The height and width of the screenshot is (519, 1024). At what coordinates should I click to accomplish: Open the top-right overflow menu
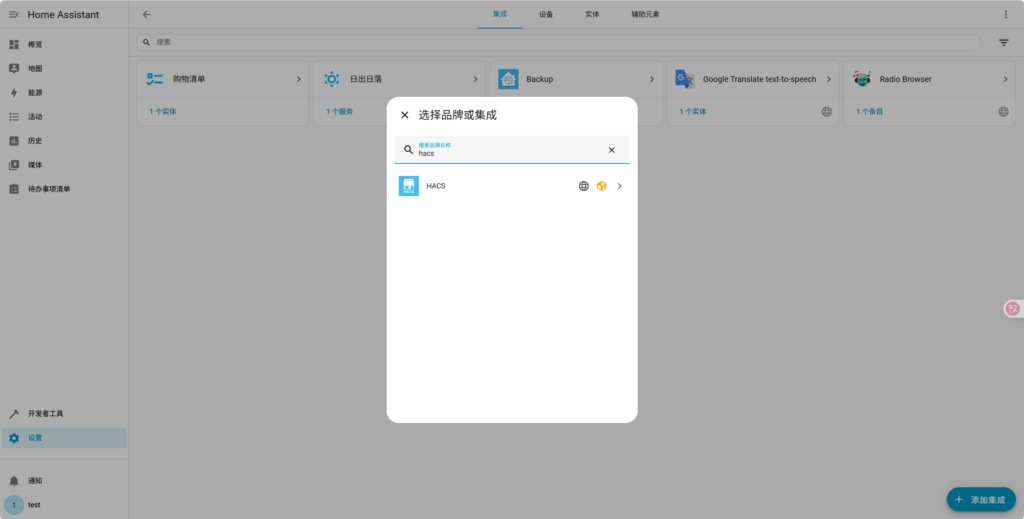click(x=1006, y=15)
